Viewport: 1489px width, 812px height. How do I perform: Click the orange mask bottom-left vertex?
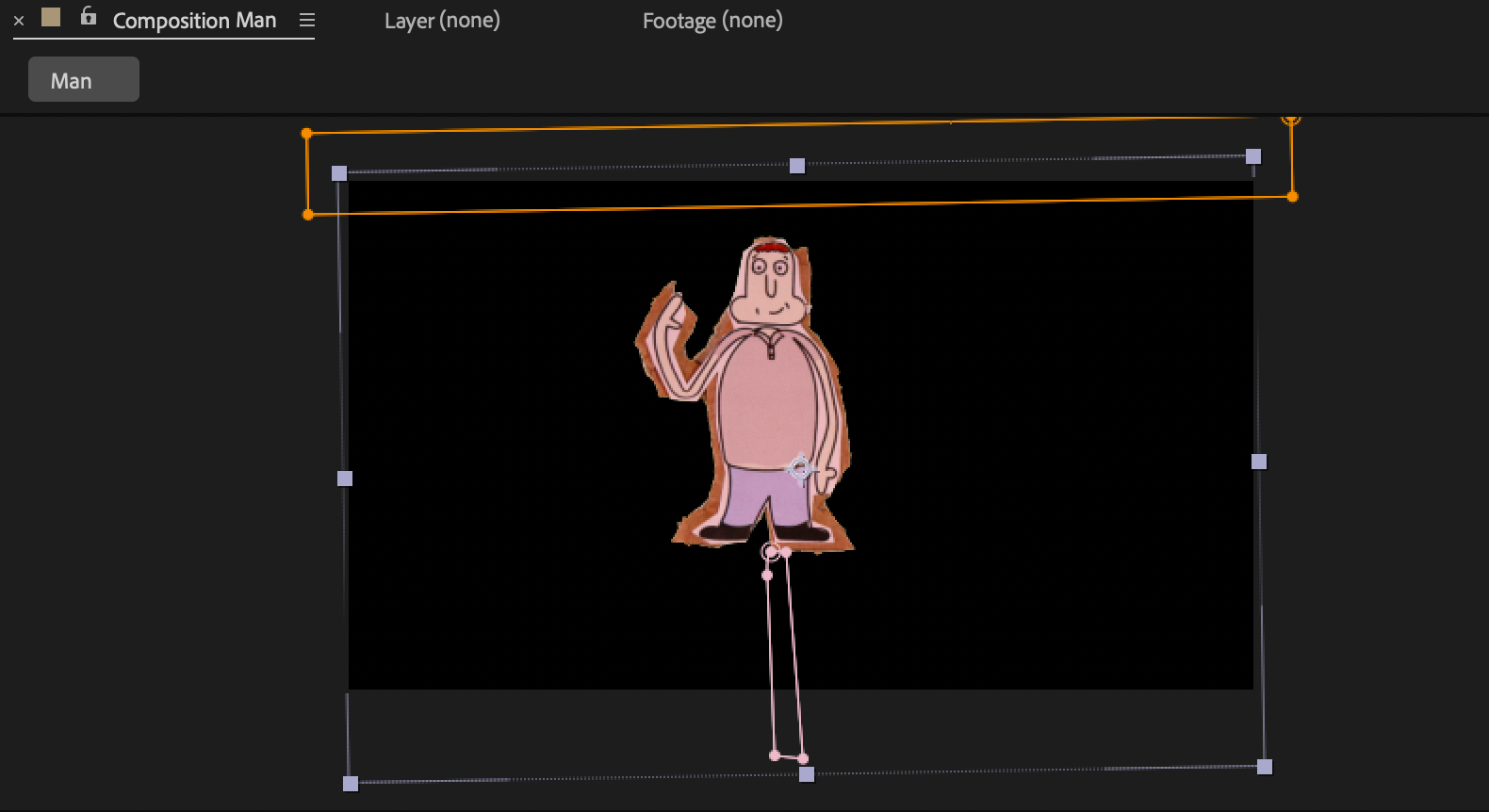point(308,215)
